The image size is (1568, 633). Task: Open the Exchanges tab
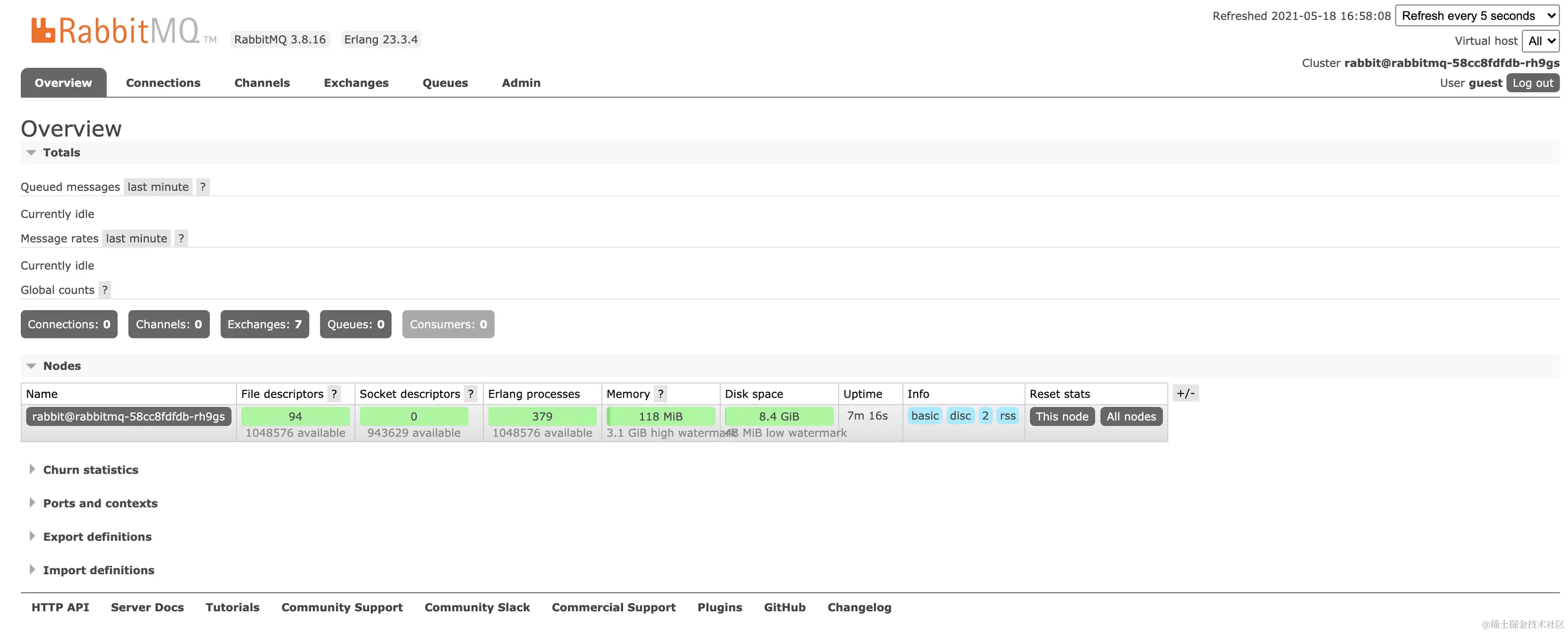click(x=356, y=83)
